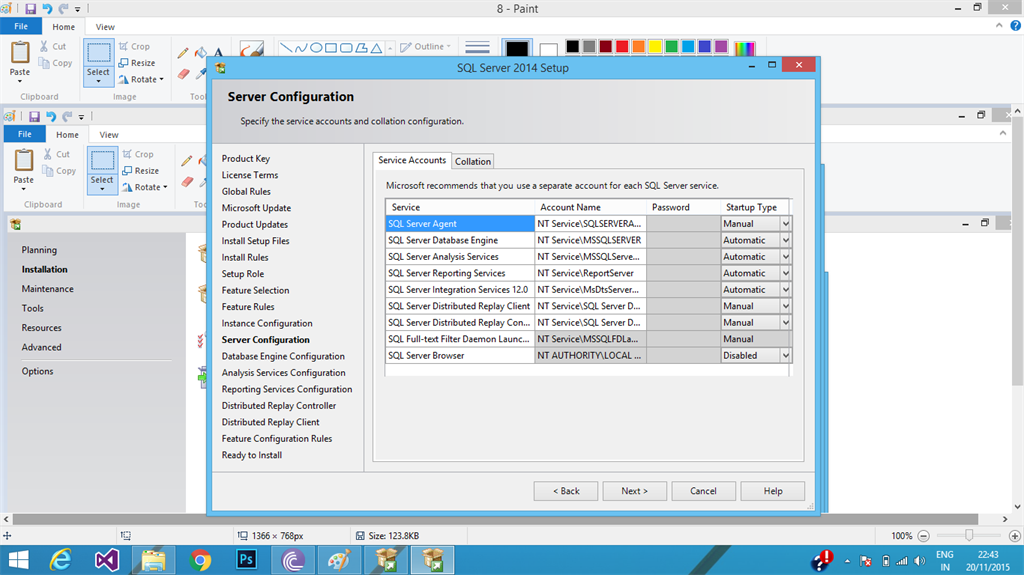Pick the yellow color swatch in the palette
The width and height of the screenshot is (1024, 575).
[655, 46]
